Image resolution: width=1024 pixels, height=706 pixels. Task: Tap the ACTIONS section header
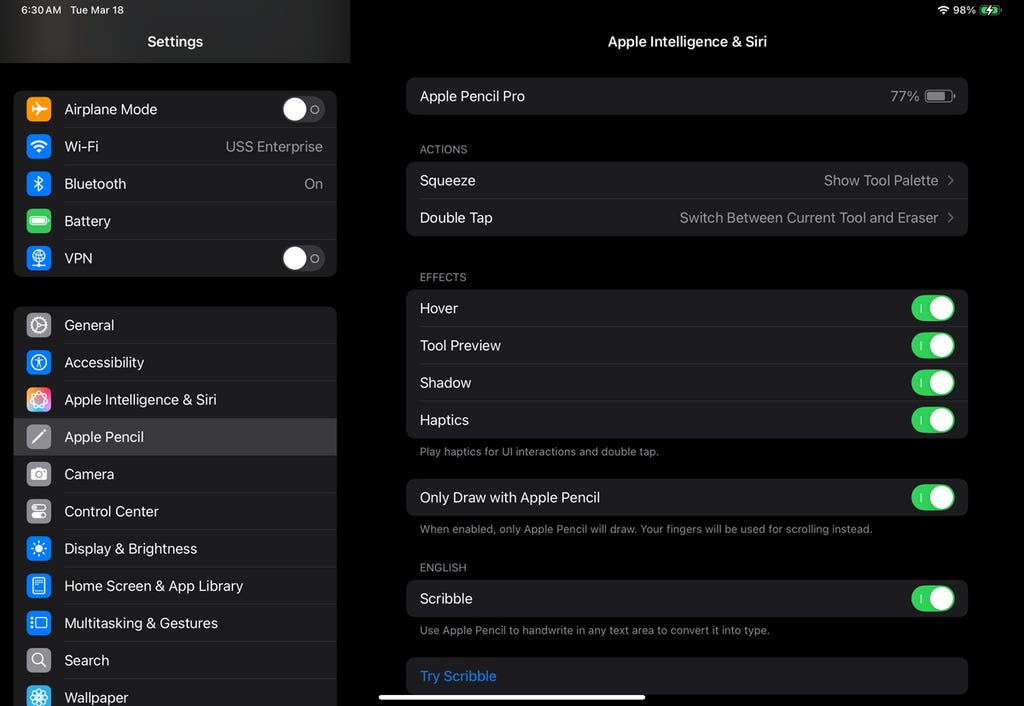pos(443,149)
